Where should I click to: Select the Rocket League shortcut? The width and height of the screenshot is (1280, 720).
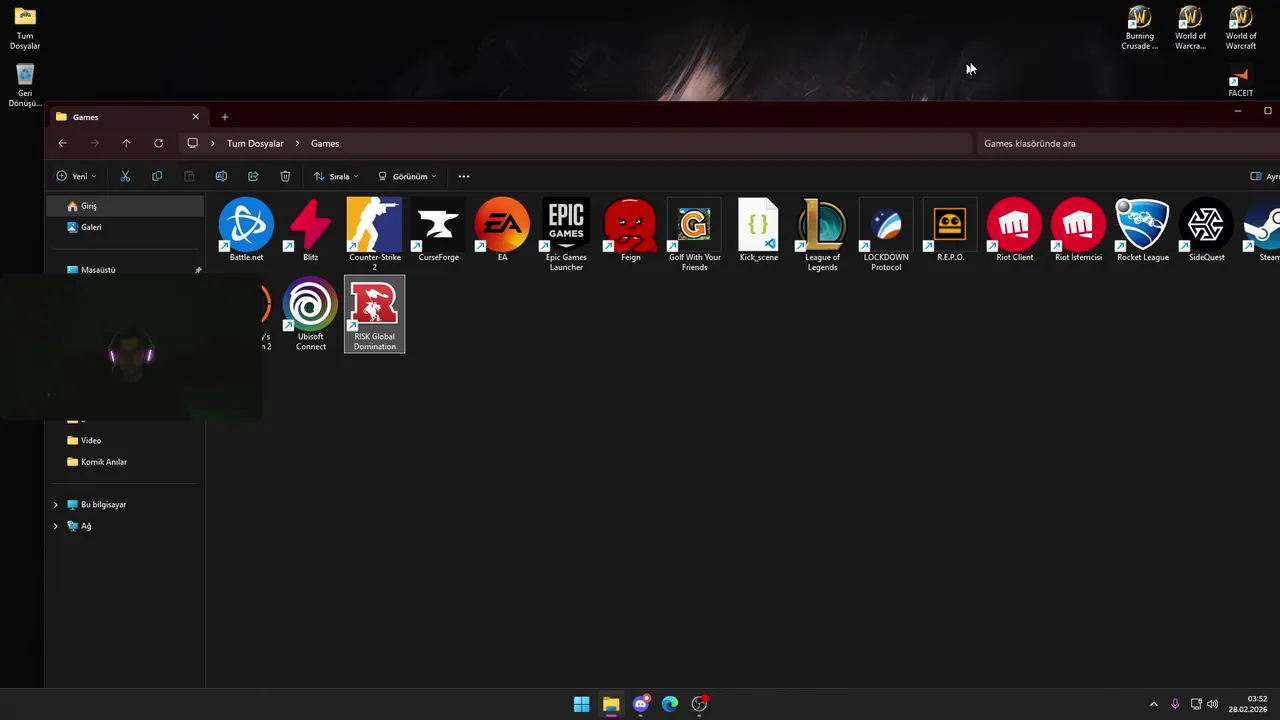coord(1142,231)
